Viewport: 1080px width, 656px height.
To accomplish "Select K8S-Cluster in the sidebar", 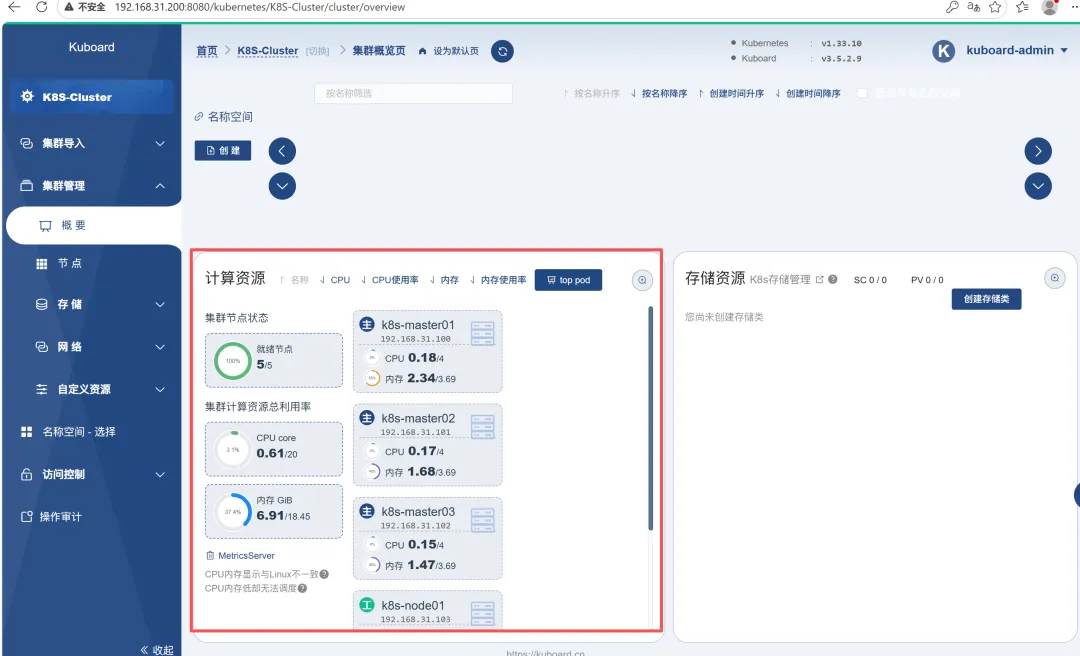I will 92,97.
